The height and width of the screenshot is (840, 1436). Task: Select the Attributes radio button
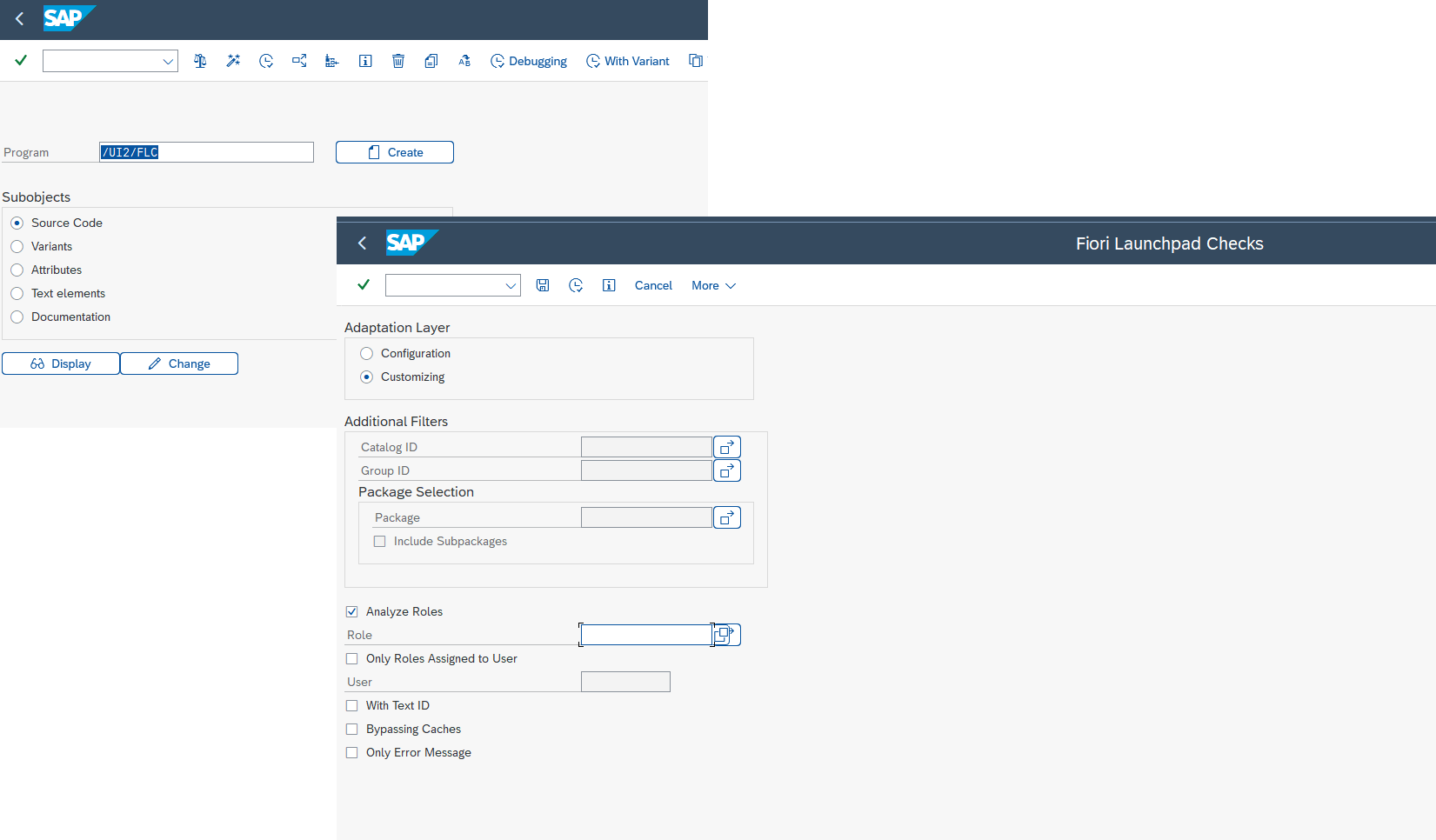[x=17, y=270]
